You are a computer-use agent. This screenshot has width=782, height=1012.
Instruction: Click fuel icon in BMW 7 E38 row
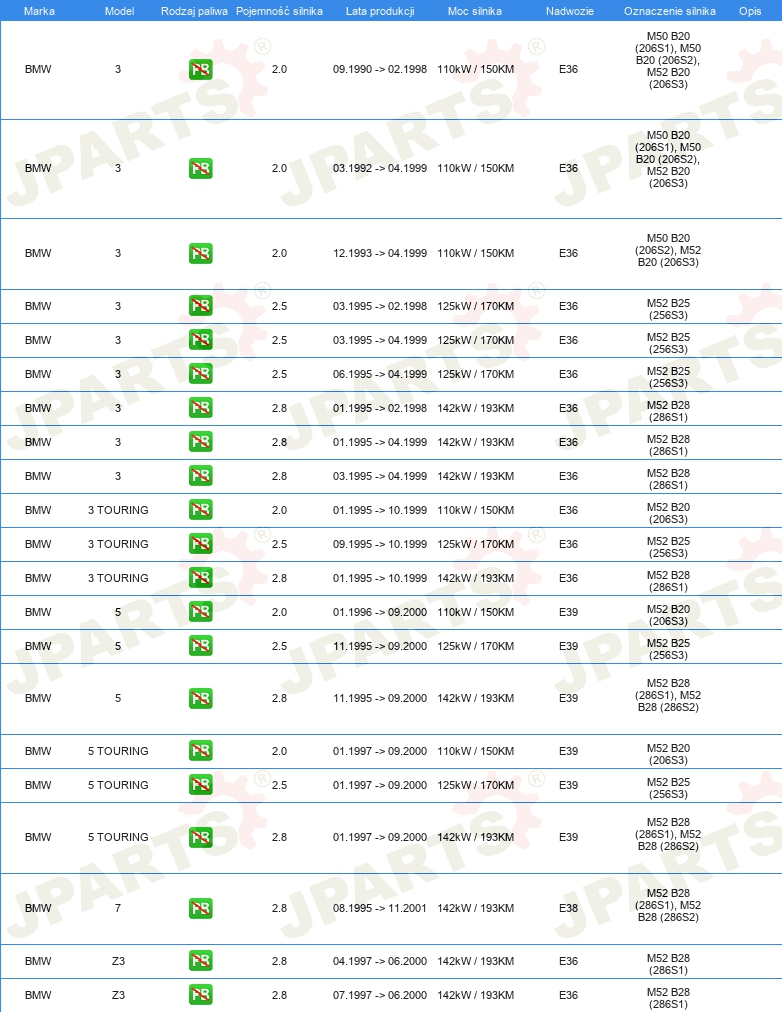[x=201, y=908]
